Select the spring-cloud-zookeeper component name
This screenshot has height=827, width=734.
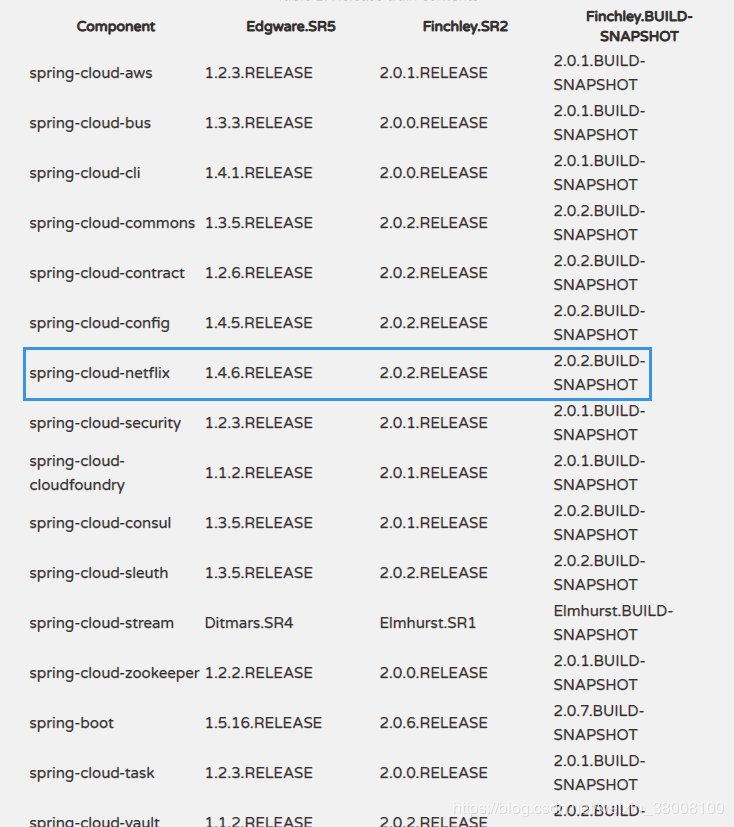click(x=114, y=673)
